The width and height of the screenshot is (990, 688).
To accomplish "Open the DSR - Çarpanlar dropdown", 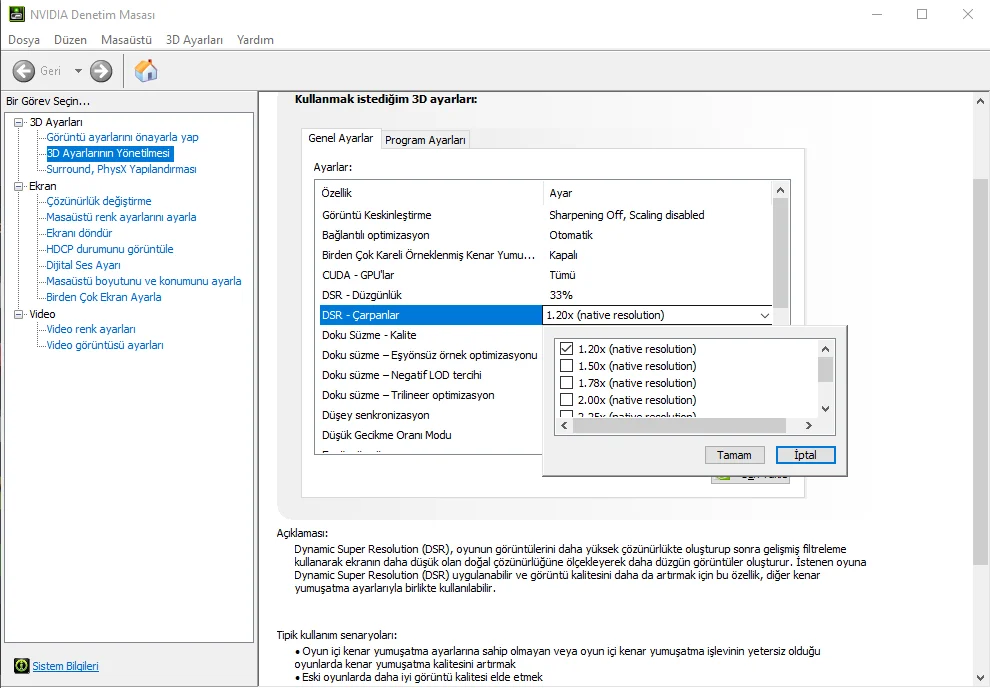I will pyautogui.click(x=766, y=315).
